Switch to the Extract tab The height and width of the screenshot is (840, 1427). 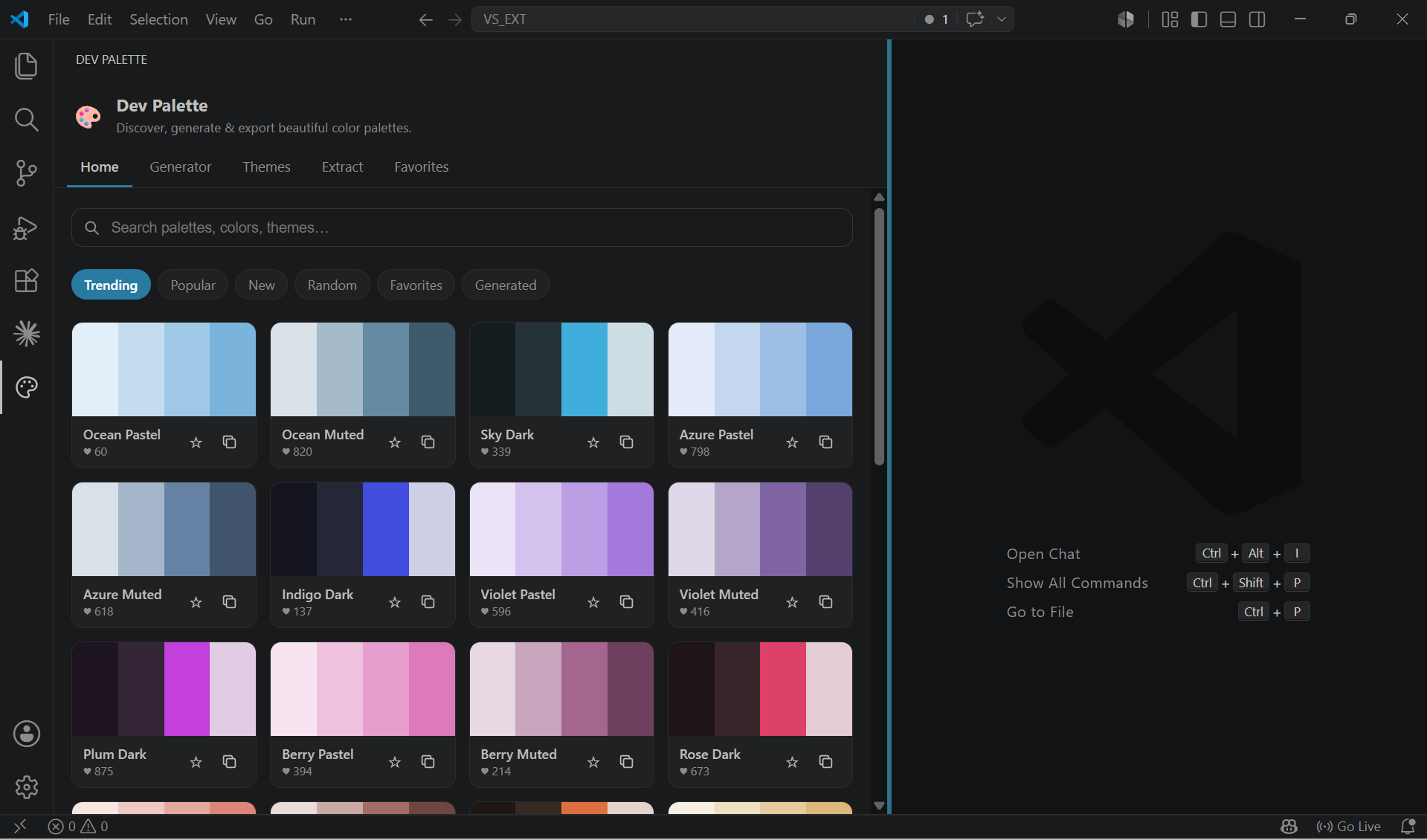tap(342, 167)
